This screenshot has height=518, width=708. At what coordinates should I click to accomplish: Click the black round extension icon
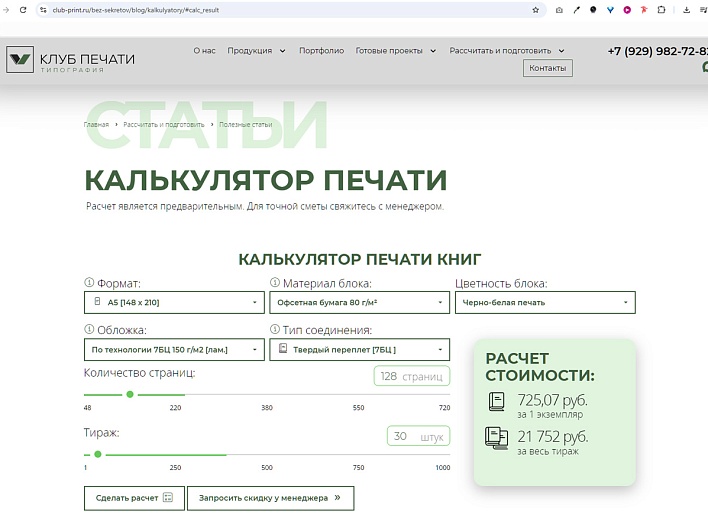point(593,9)
